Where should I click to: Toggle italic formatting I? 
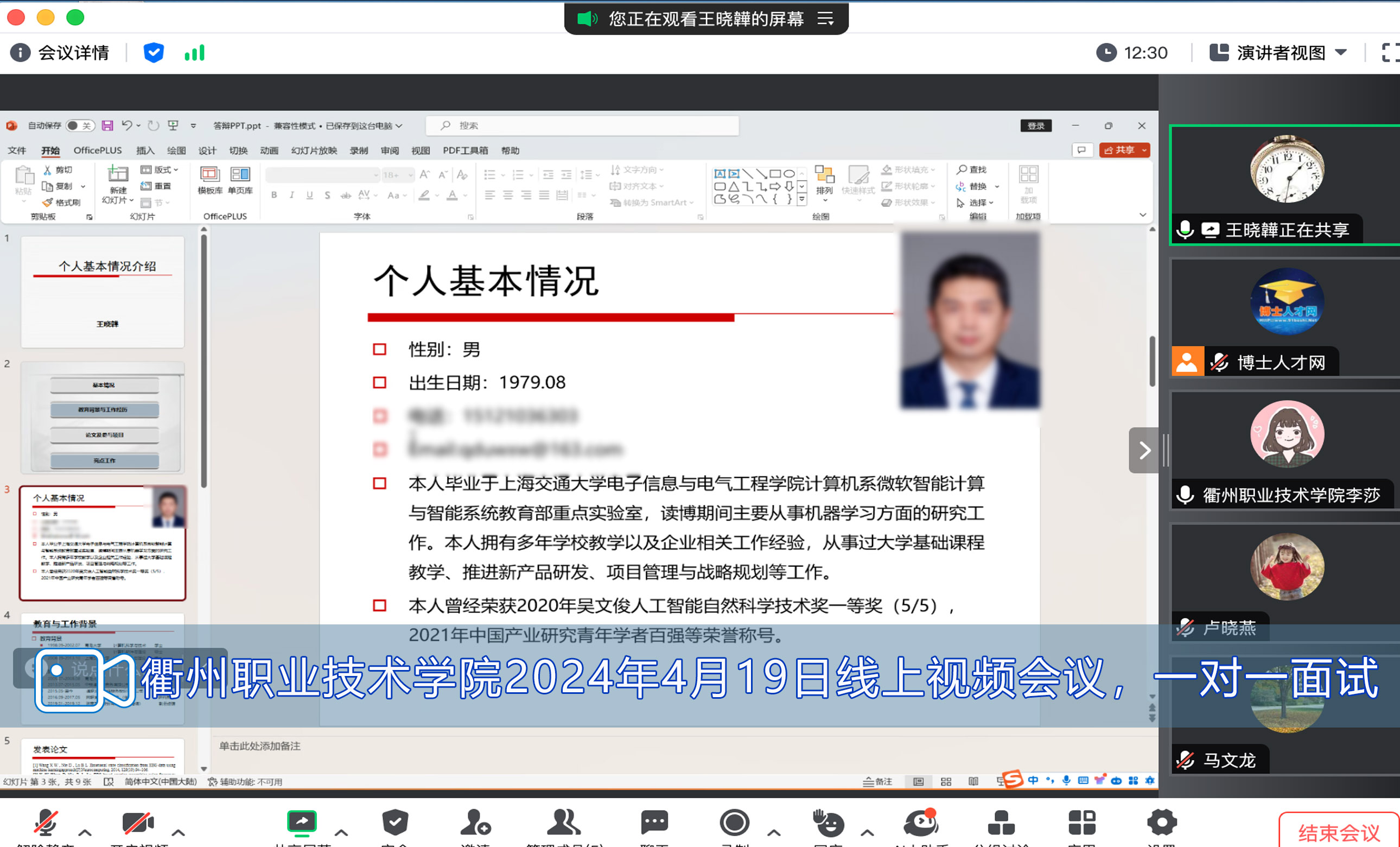(291, 195)
